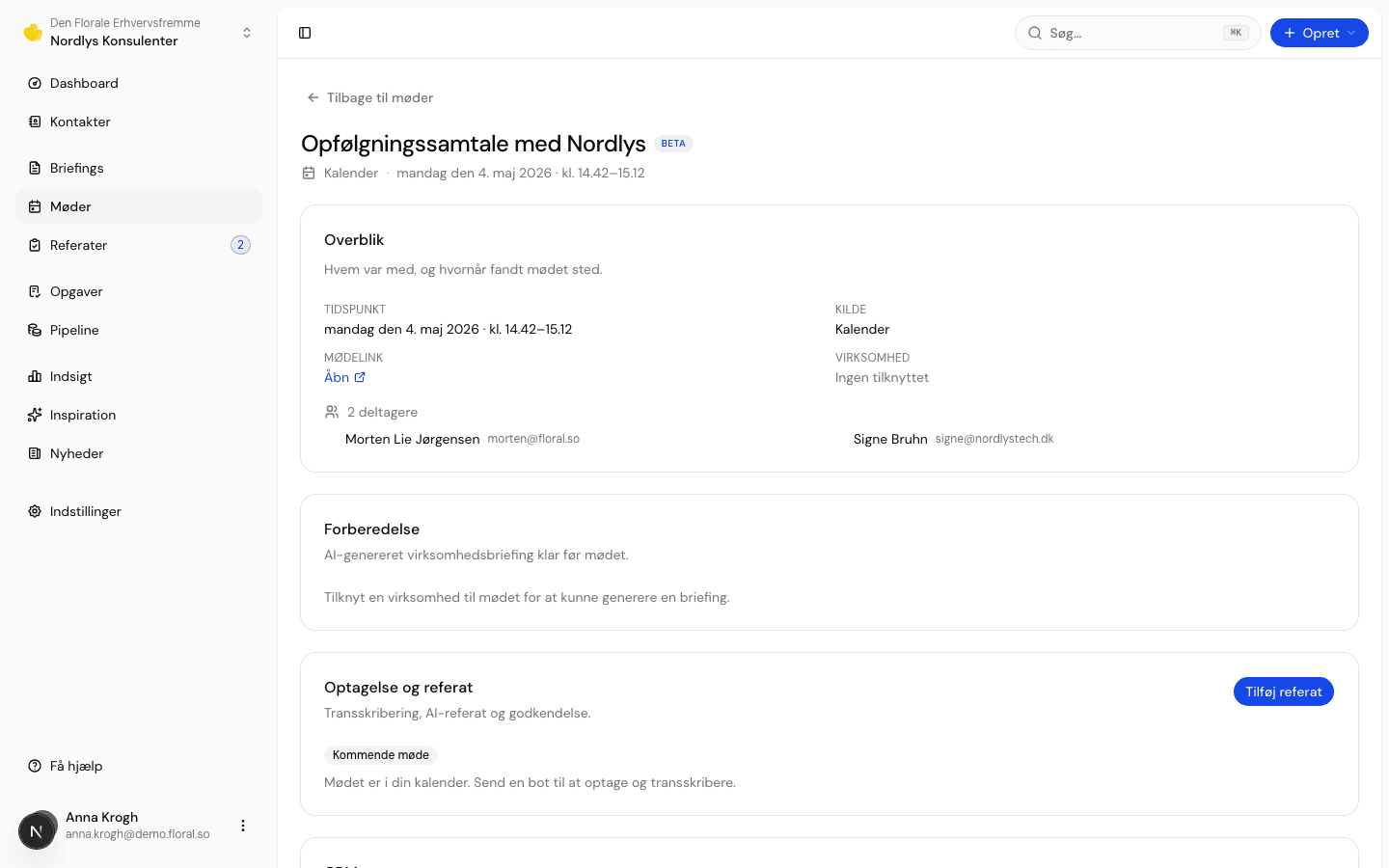Click the Tilføj referat button

point(1283,692)
